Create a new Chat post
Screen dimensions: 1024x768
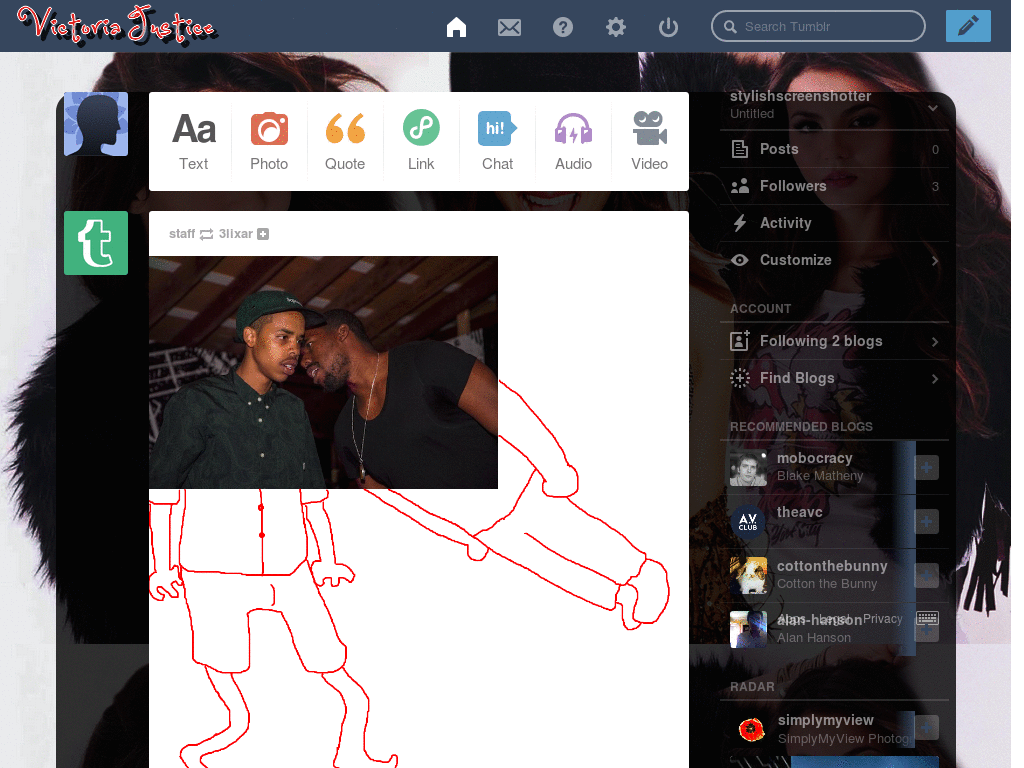tap(497, 141)
